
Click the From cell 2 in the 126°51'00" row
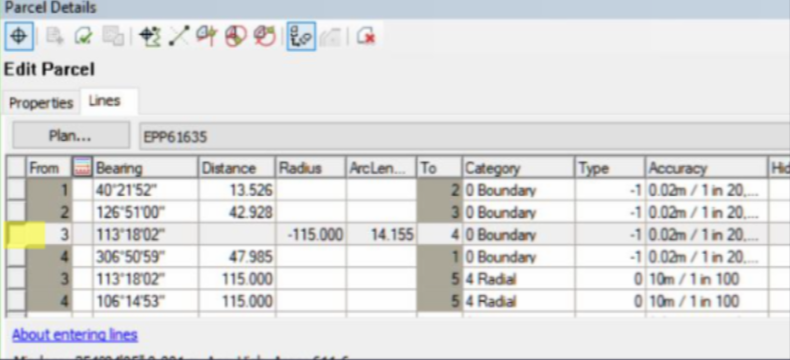[49, 212]
